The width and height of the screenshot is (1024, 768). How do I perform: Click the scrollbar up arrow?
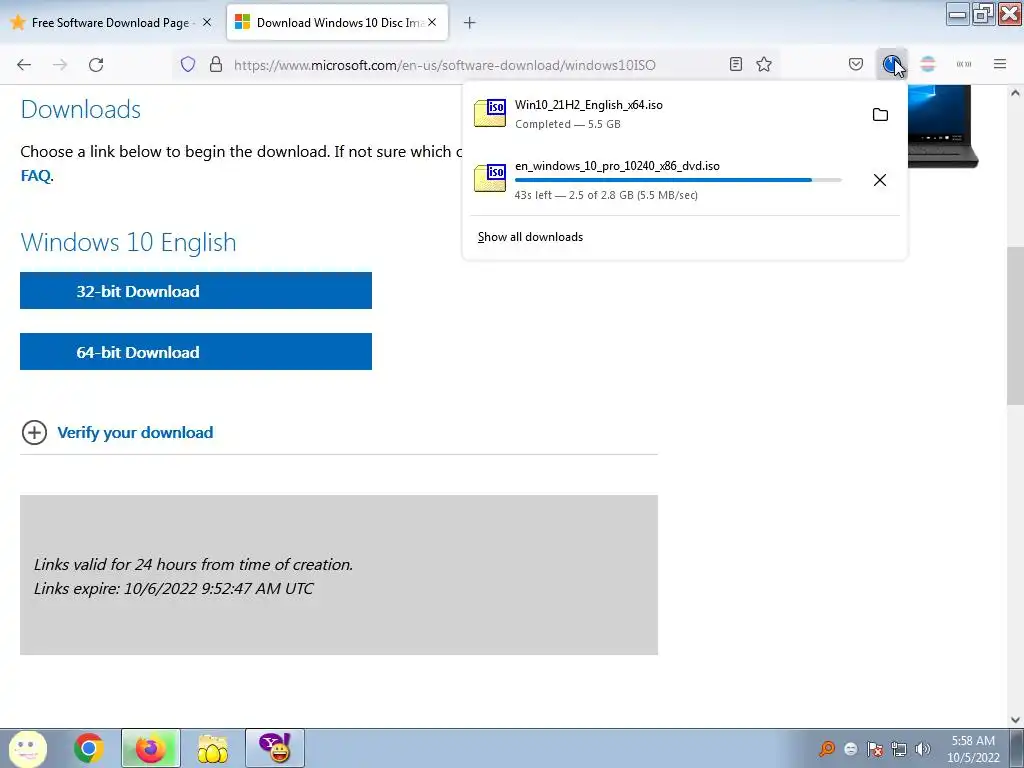[1015, 93]
